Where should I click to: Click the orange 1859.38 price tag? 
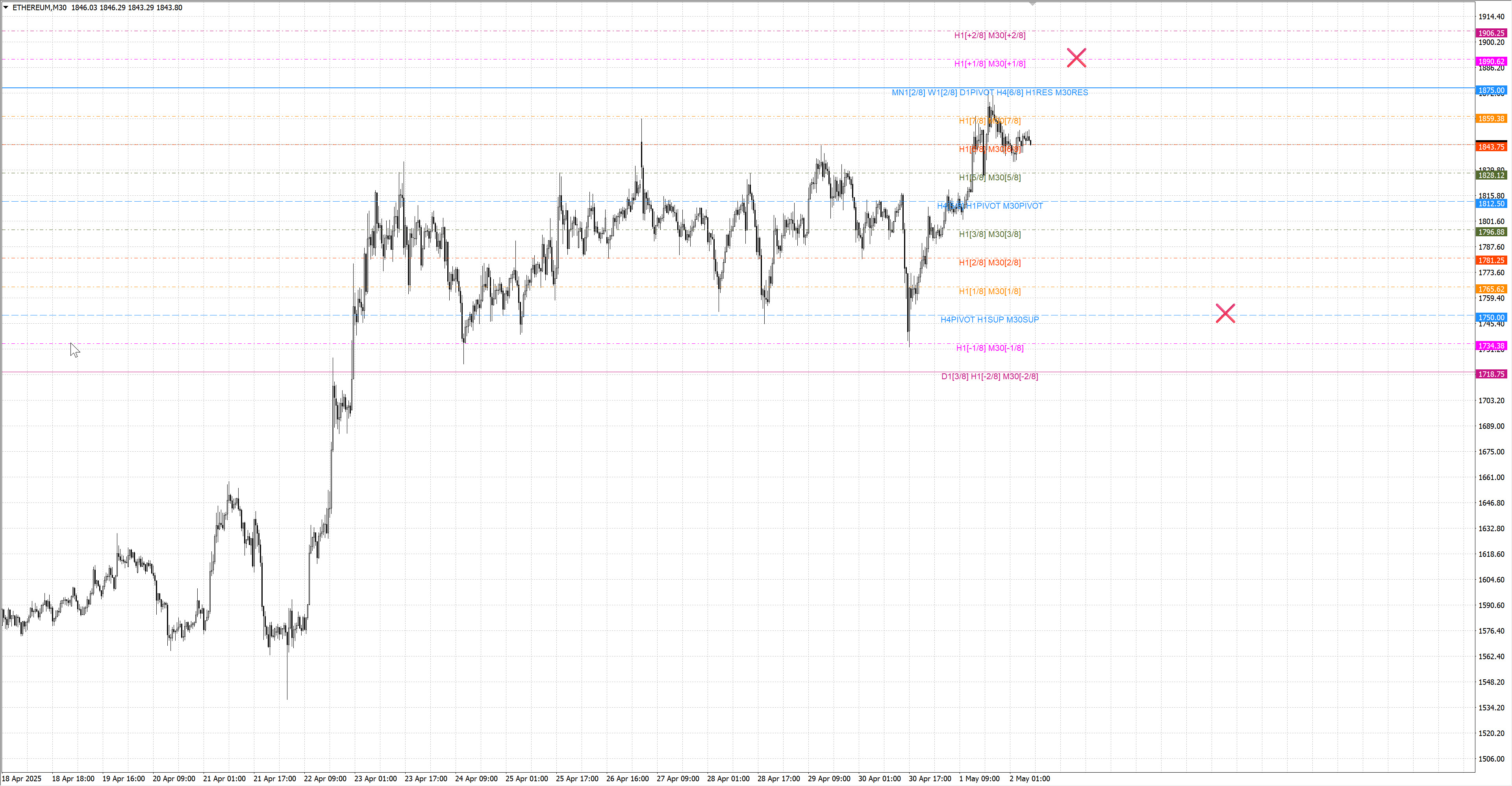pos(1491,119)
